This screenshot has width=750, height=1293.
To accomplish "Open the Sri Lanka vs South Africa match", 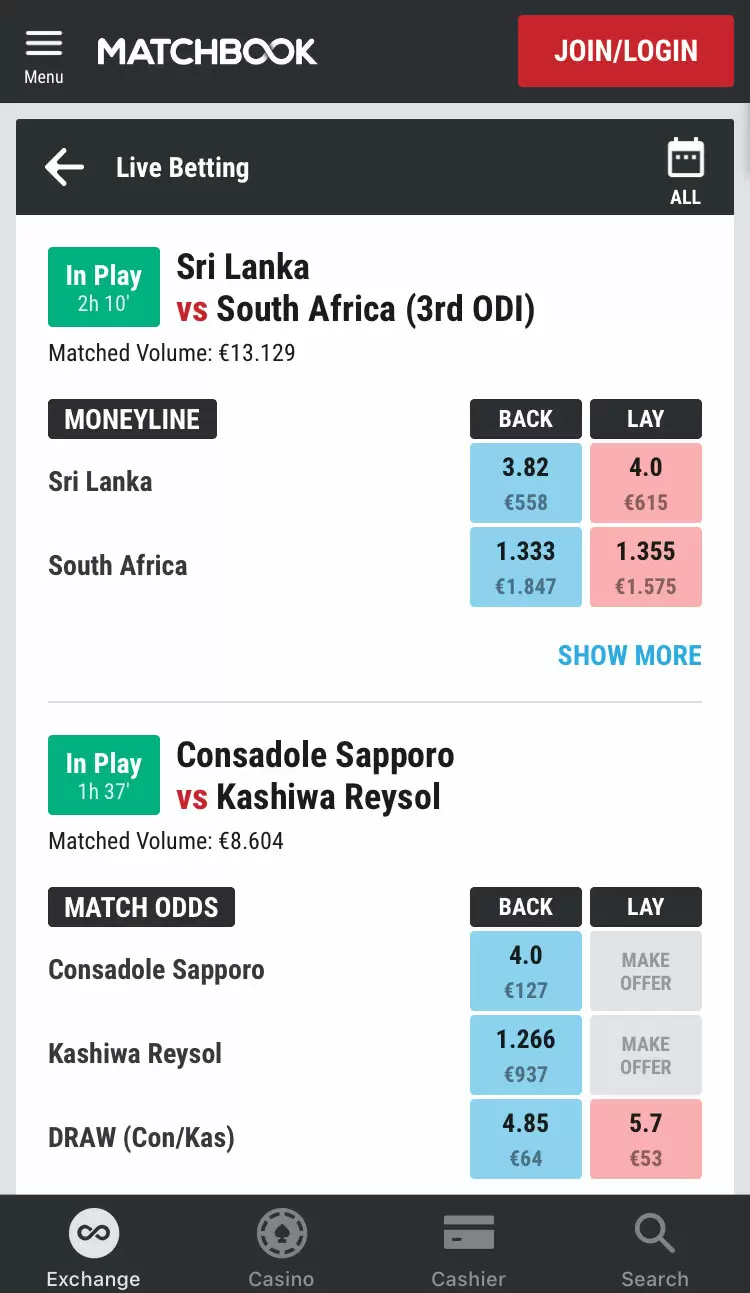I will [x=356, y=288].
